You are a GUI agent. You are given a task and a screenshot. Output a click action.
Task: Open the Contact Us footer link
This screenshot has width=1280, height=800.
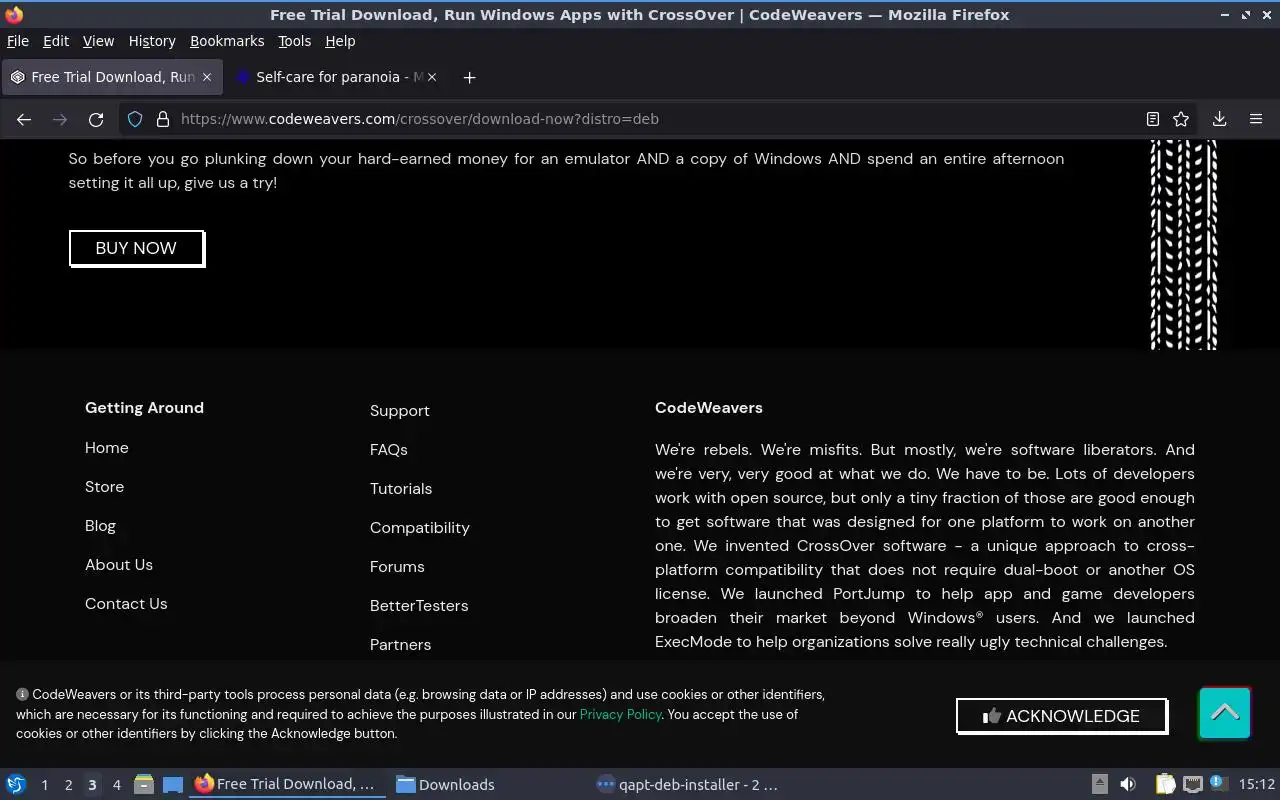pos(126,604)
